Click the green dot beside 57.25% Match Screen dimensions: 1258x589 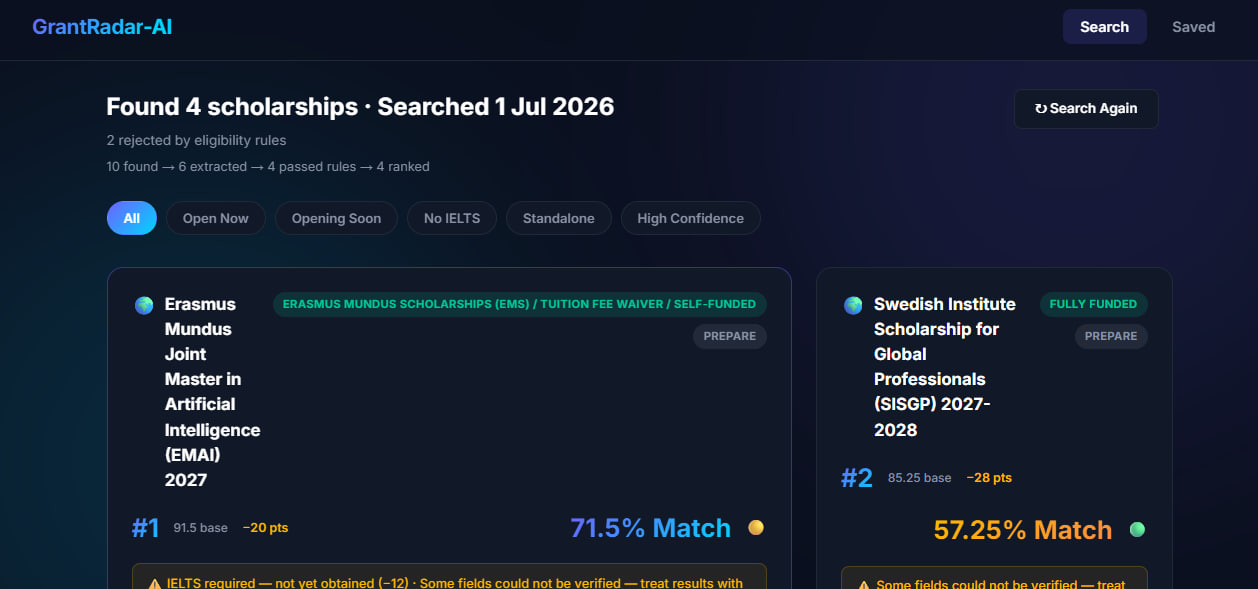point(1137,529)
